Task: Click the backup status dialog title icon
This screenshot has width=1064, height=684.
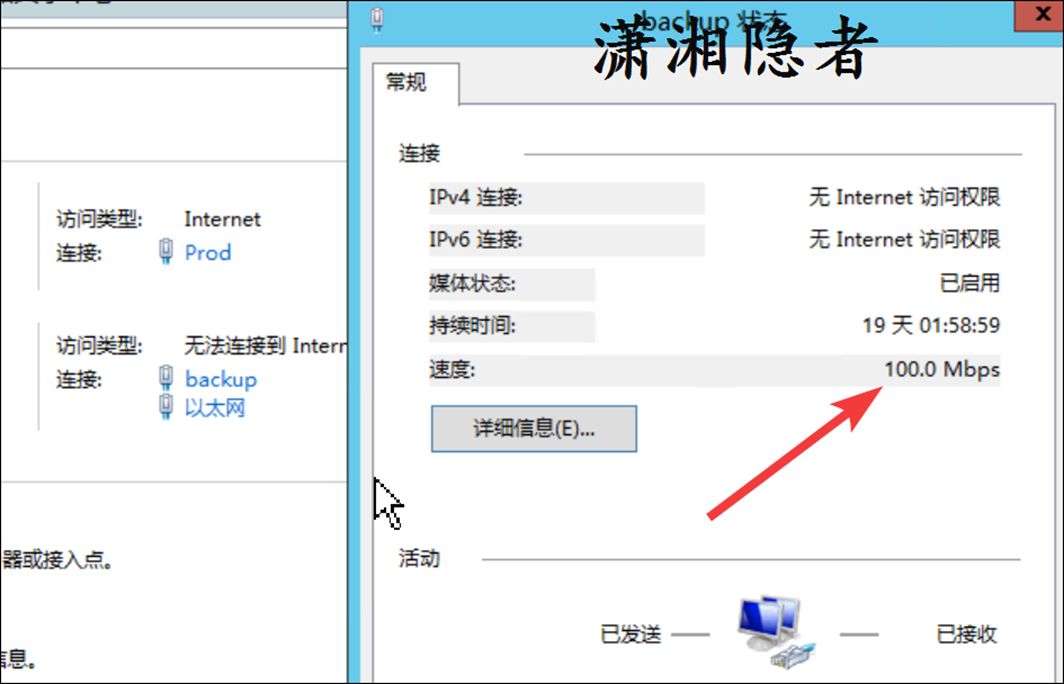Action: click(378, 19)
